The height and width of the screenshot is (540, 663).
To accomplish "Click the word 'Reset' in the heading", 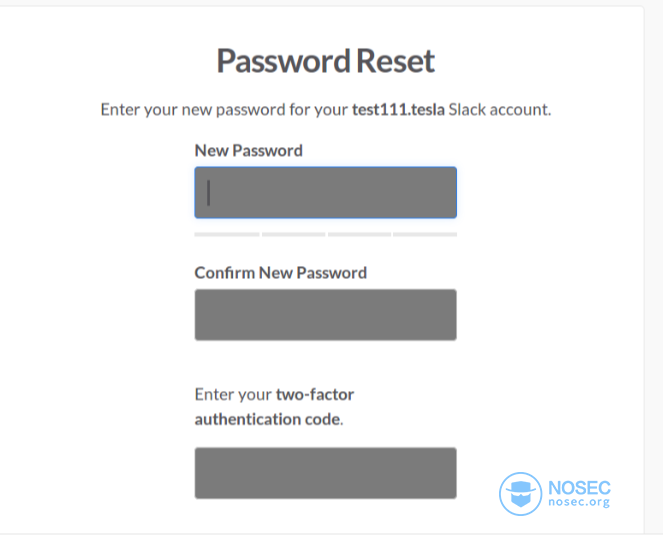I will pyautogui.click(x=395, y=61).
